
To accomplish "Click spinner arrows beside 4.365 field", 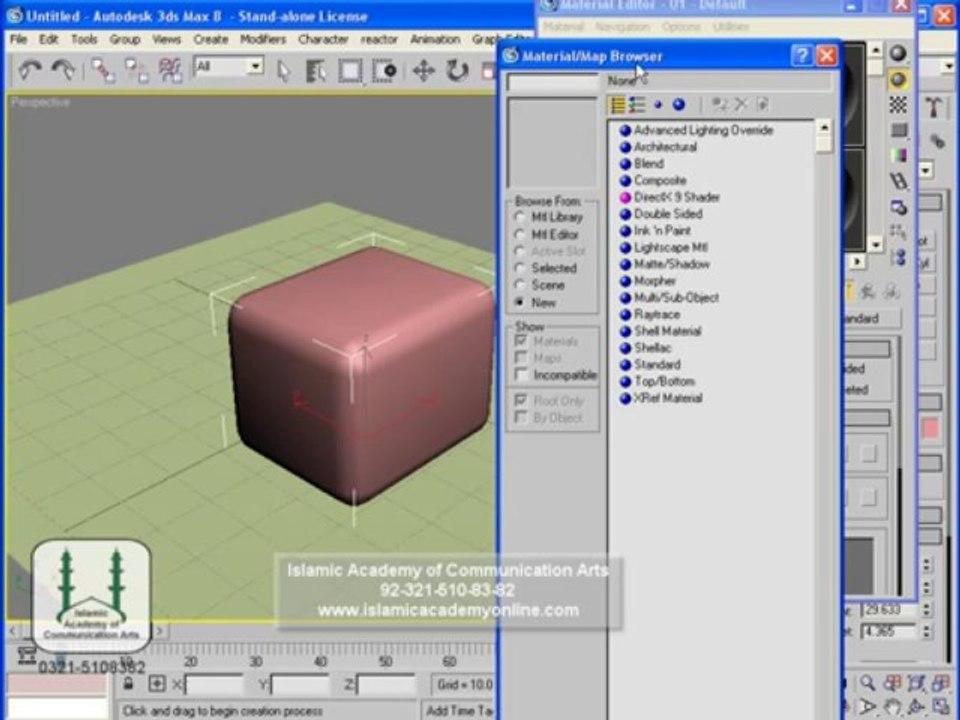I will tap(926, 631).
